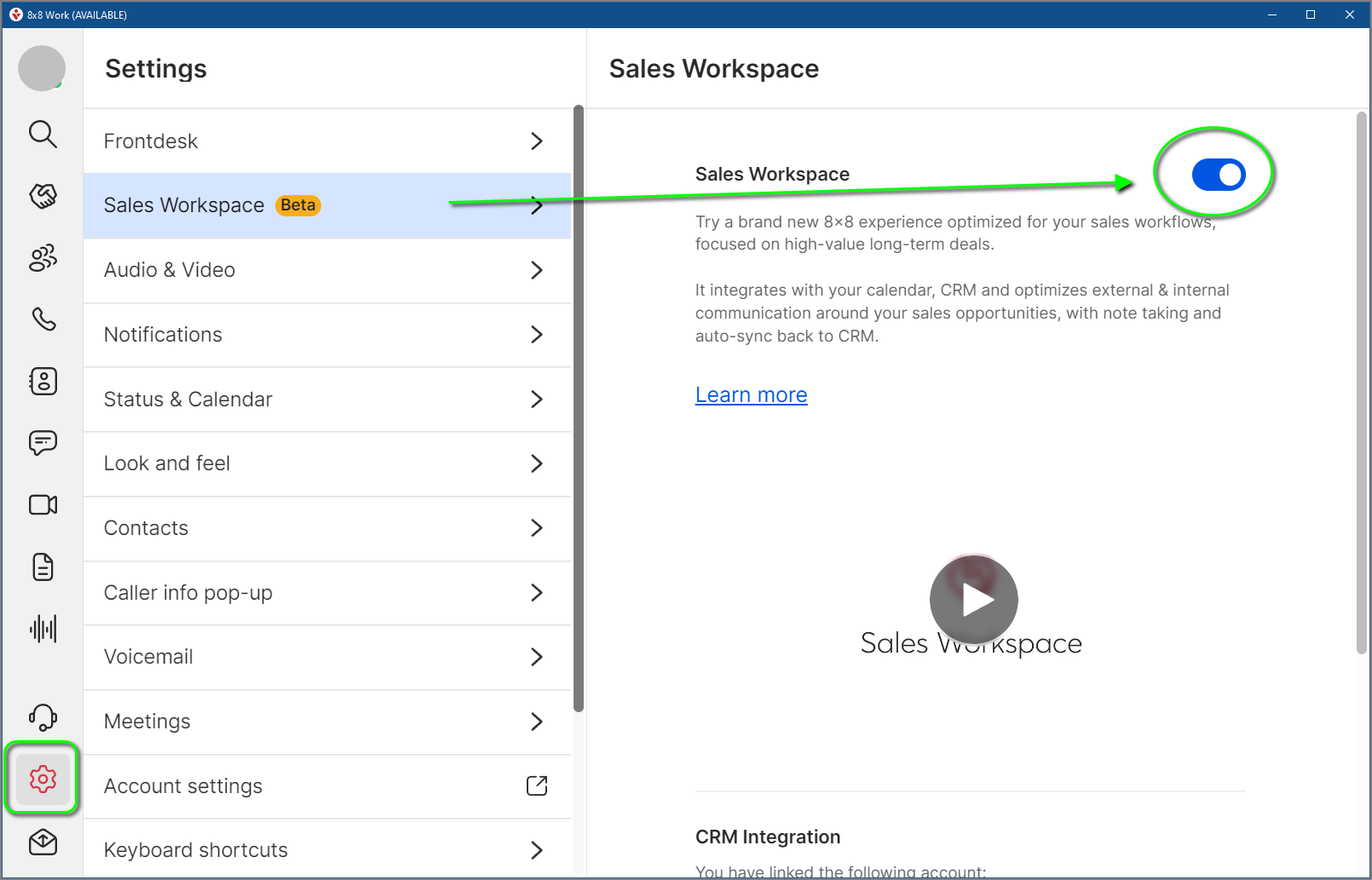Expand the Frontdesk chevron
The width and height of the screenshot is (1372, 880).
(537, 141)
